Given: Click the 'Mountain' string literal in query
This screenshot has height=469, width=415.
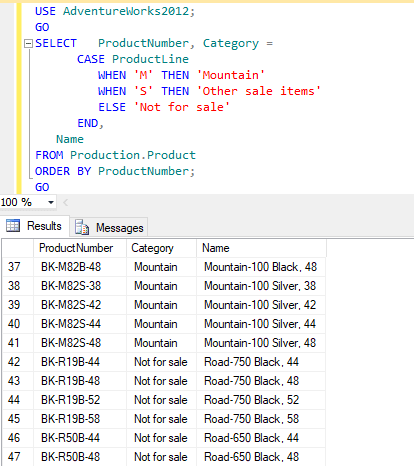Looking at the screenshot, I should pos(231,75).
